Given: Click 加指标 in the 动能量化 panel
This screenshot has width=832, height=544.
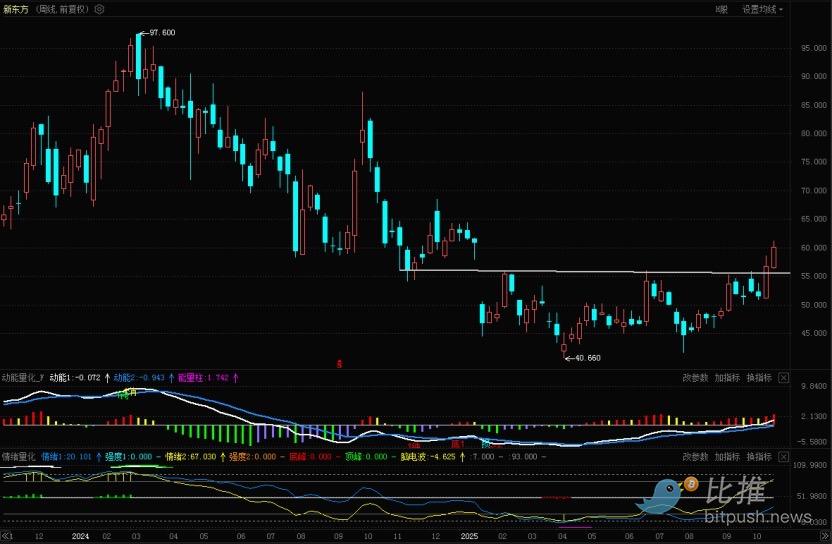Looking at the screenshot, I should tap(727, 378).
